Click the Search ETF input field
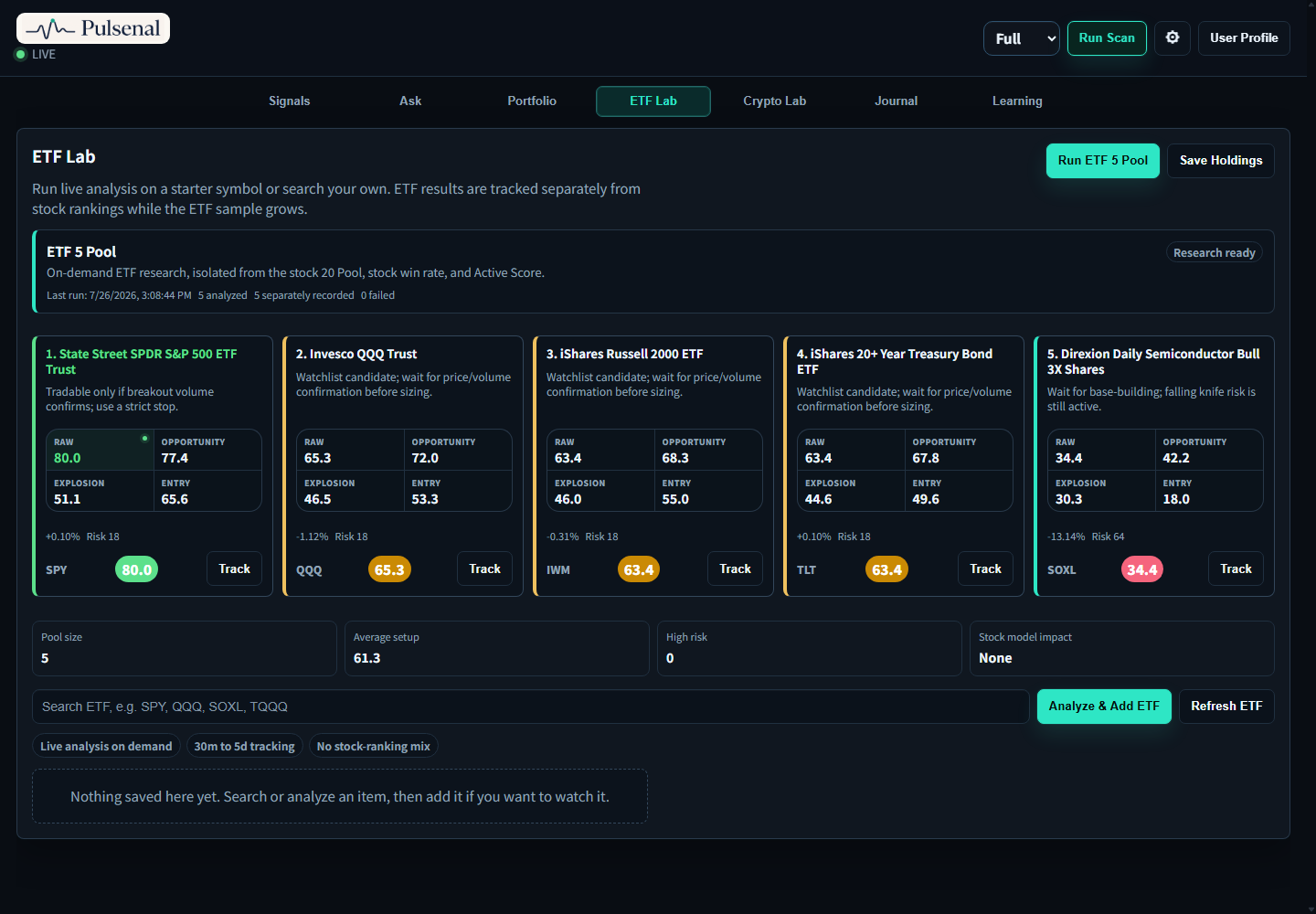This screenshot has height=914, width=1316. point(531,707)
